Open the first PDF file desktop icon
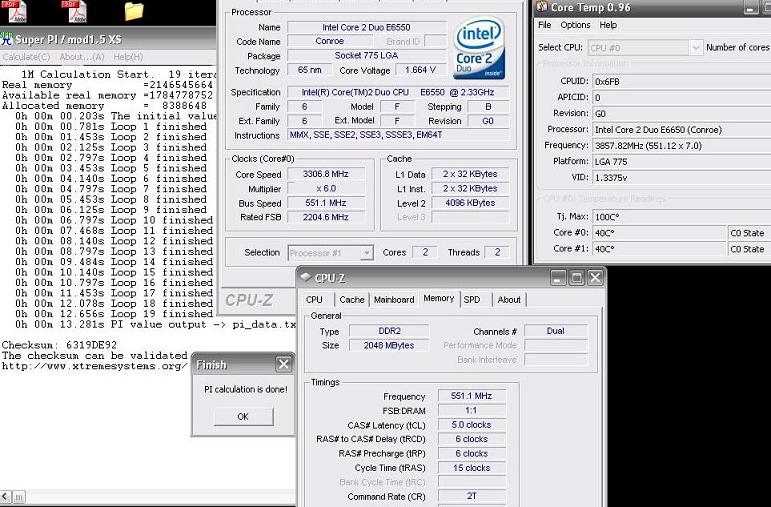The height and width of the screenshot is (507, 771). [x=17, y=12]
